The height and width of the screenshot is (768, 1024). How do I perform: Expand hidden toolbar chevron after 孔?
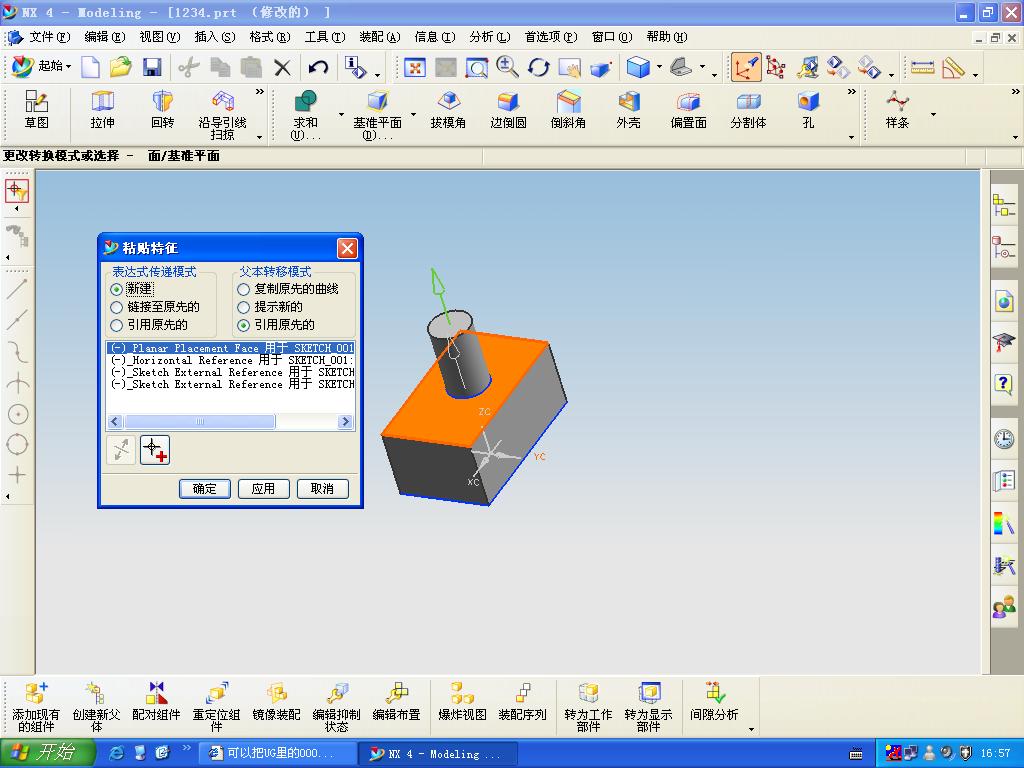point(852,91)
